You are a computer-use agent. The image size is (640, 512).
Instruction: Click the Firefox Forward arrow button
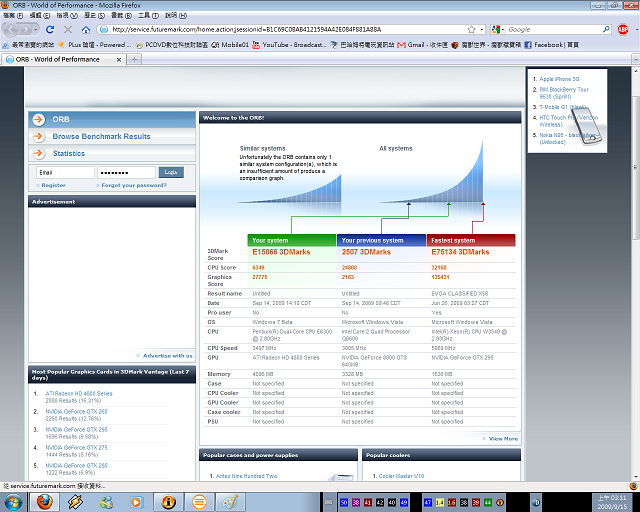tap(26, 30)
